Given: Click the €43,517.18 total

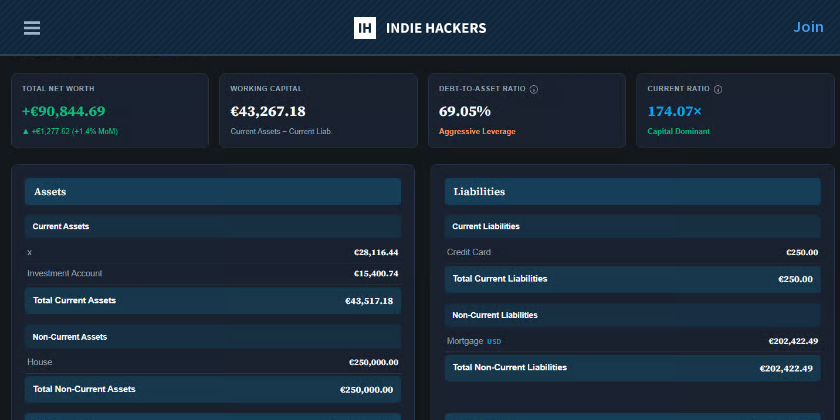Looking at the screenshot, I should pos(369,301).
